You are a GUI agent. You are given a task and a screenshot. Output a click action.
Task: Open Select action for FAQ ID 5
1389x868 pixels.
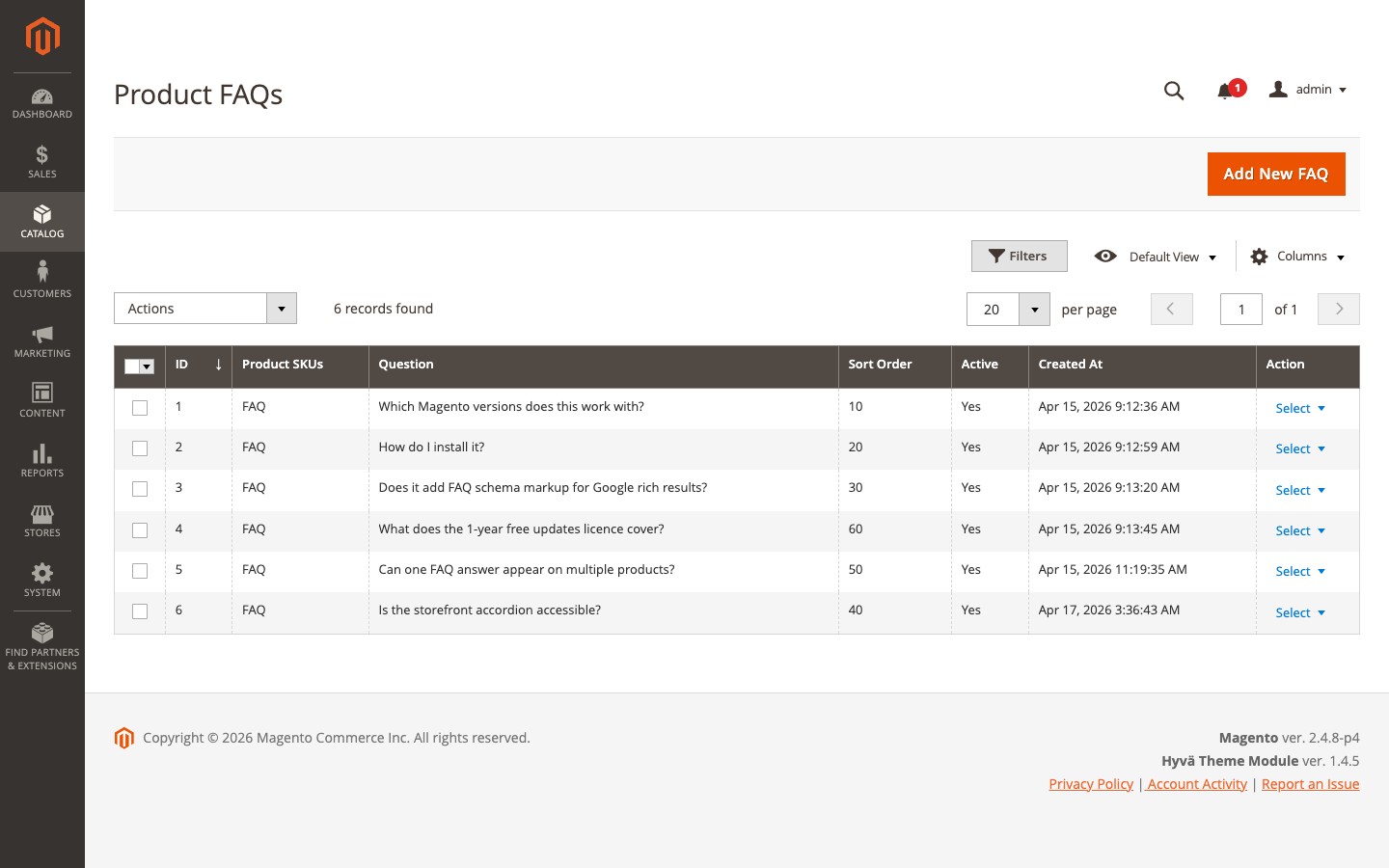point(1300,571)
